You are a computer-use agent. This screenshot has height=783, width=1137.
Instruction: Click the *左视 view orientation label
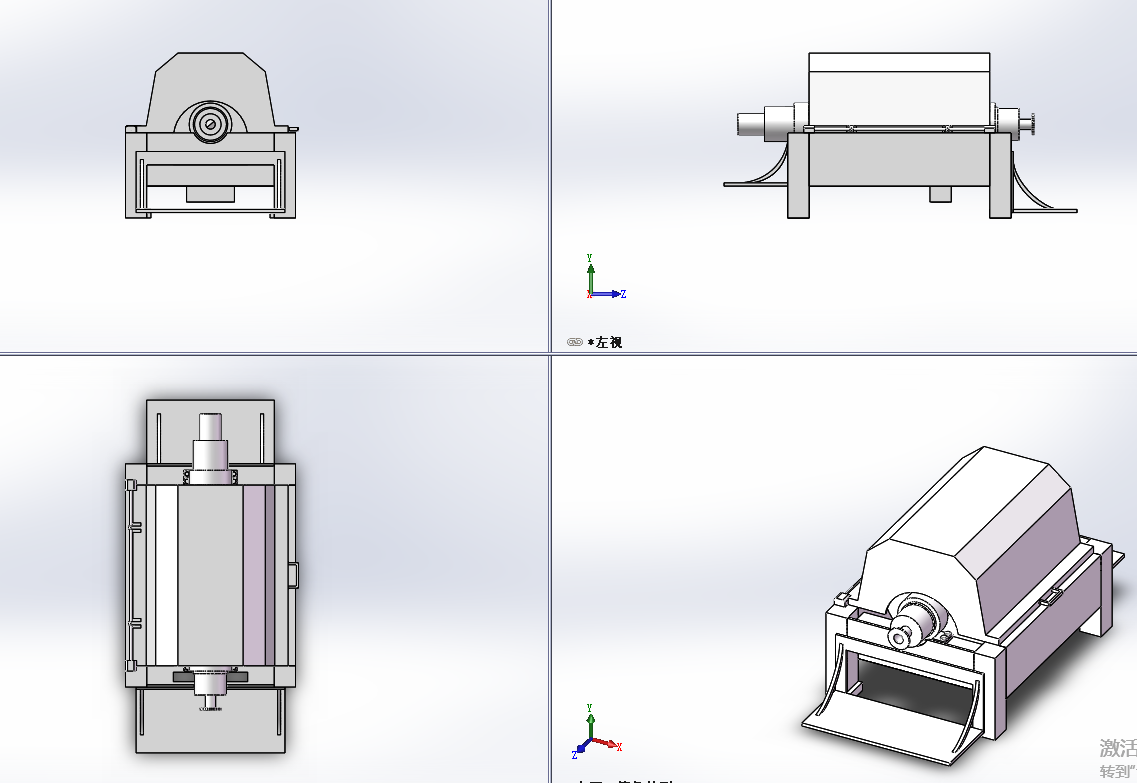tap(608, 342)
